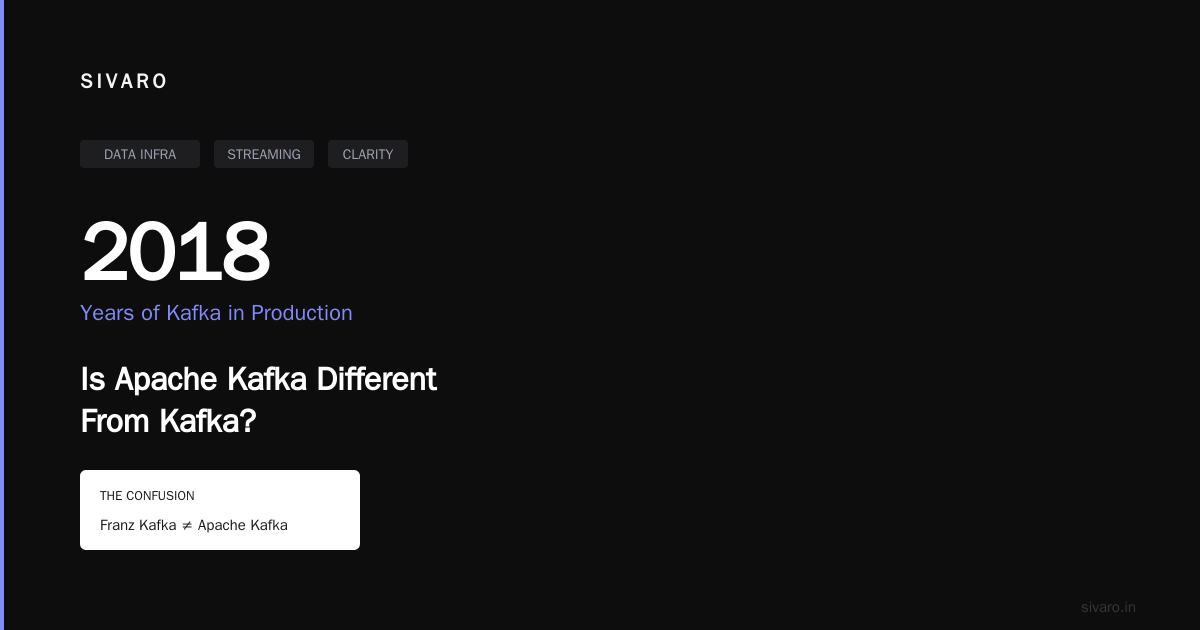Click the 'Is Apache Kafka Different' headline line

[x=258, y=380]
